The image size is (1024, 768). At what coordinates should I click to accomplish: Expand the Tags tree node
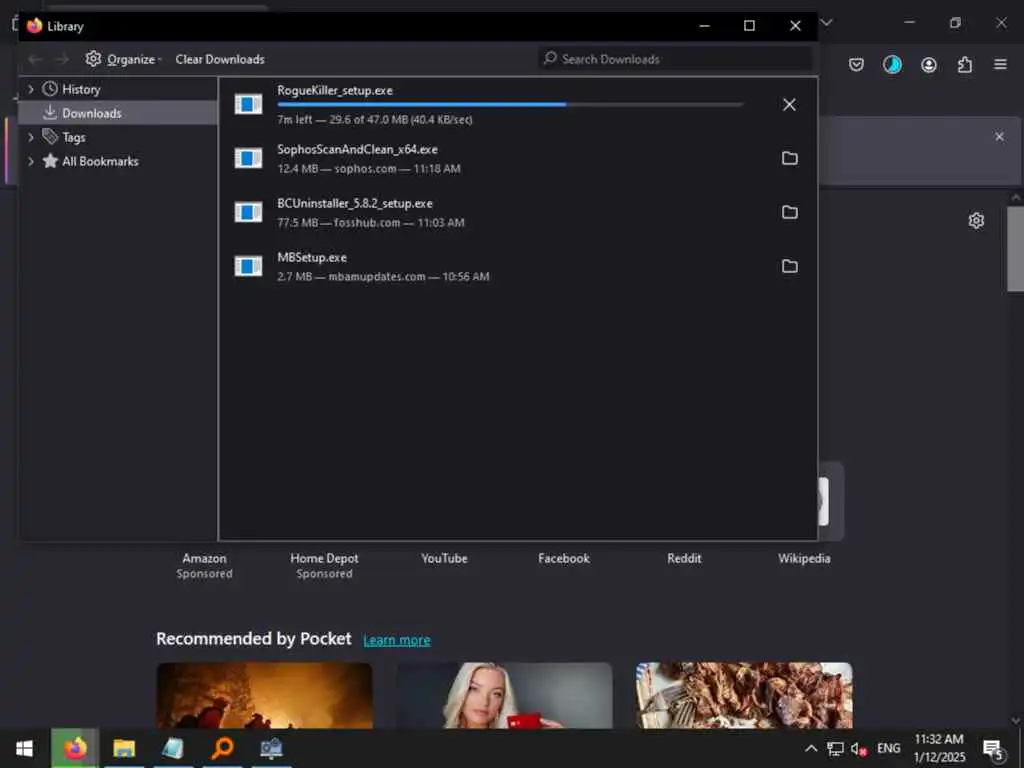(30, 137)
